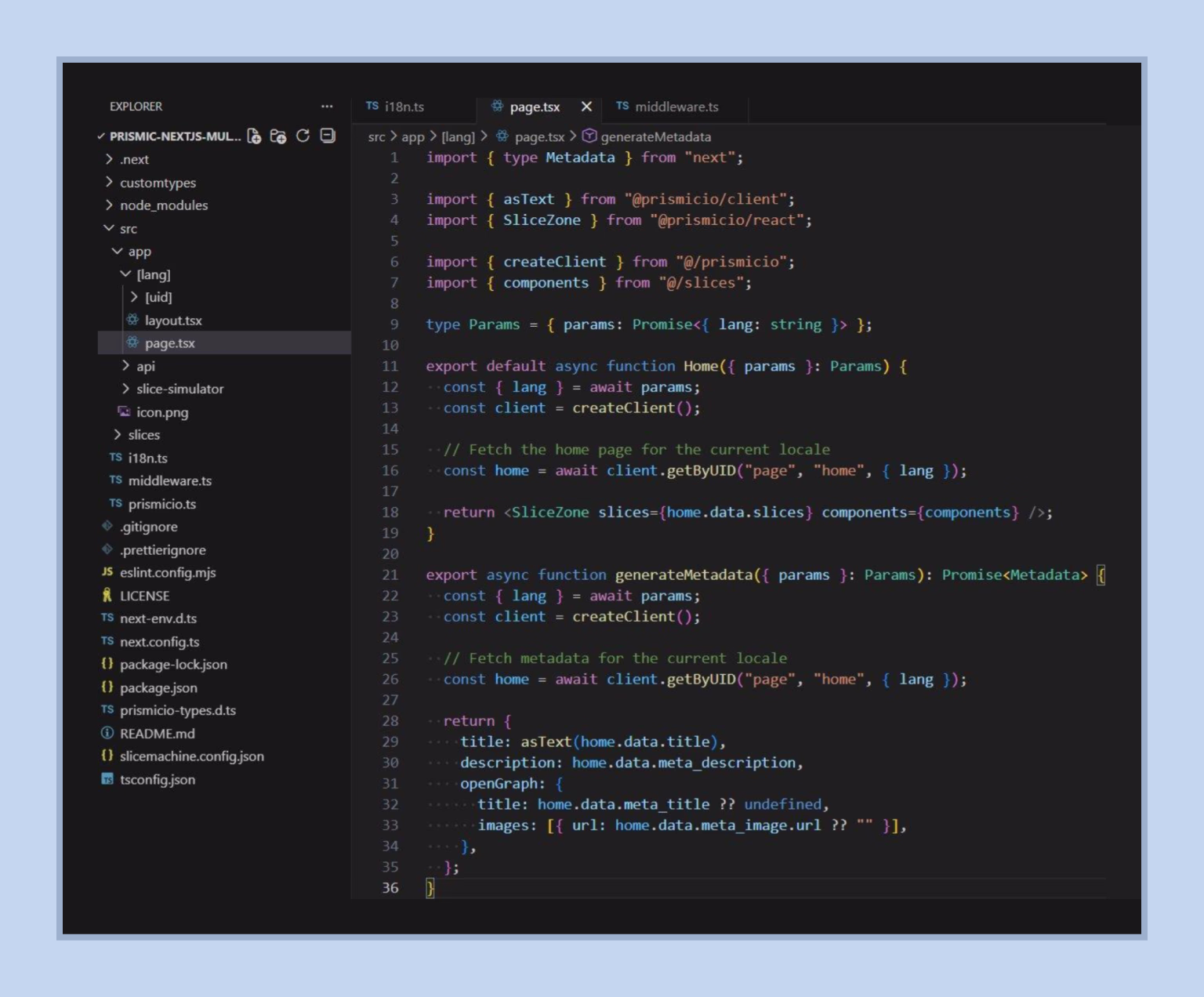The image size is (1204, 997).
Task: Click the New File icon in Explorer header
Action: (x=254, y=136)
